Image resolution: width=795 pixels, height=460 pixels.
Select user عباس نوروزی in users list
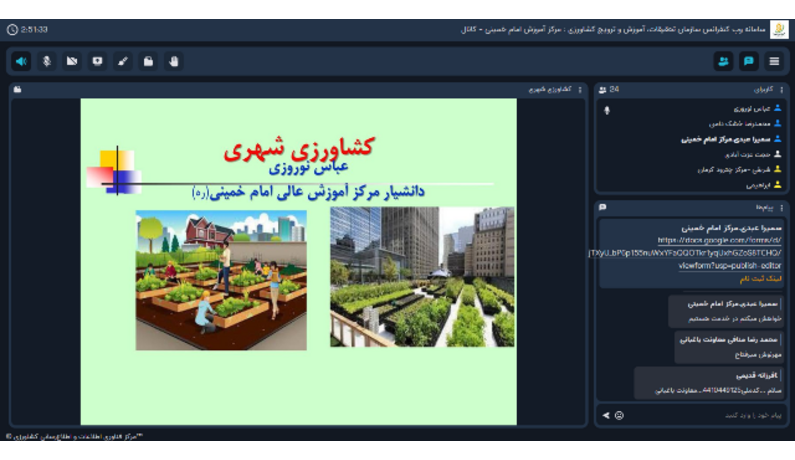[x=751, y=109]
